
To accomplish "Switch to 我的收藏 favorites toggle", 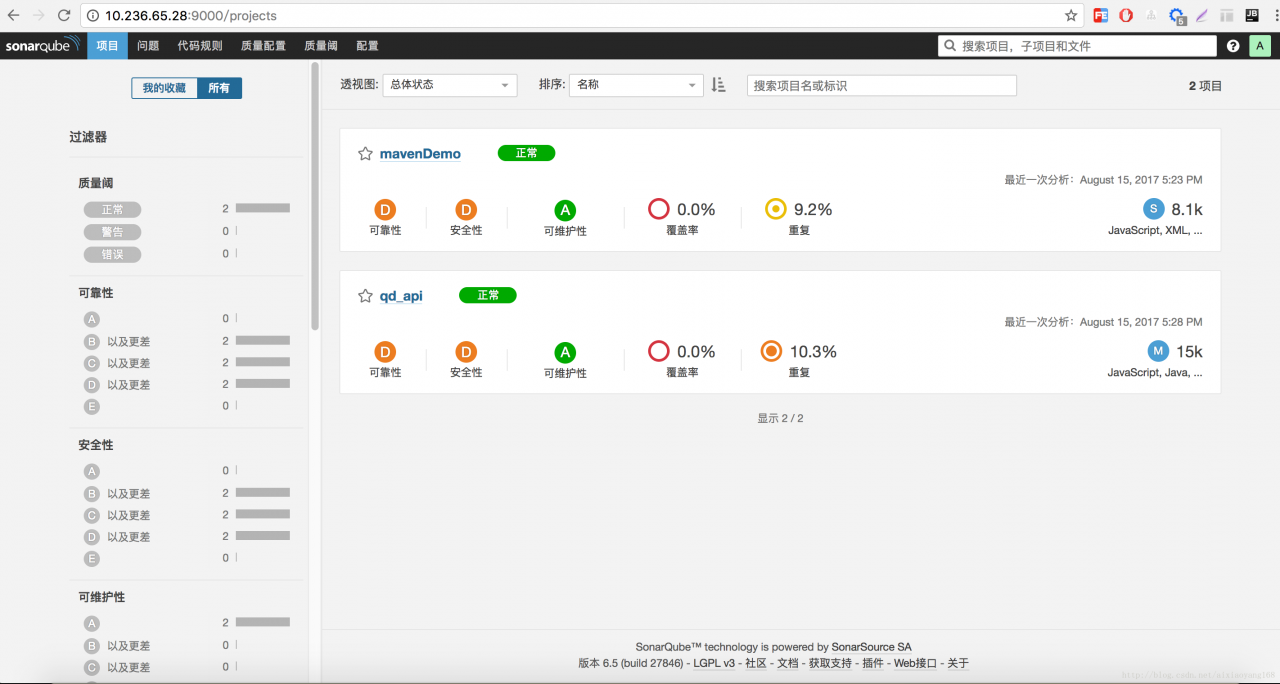I will (x=164, y=88).
